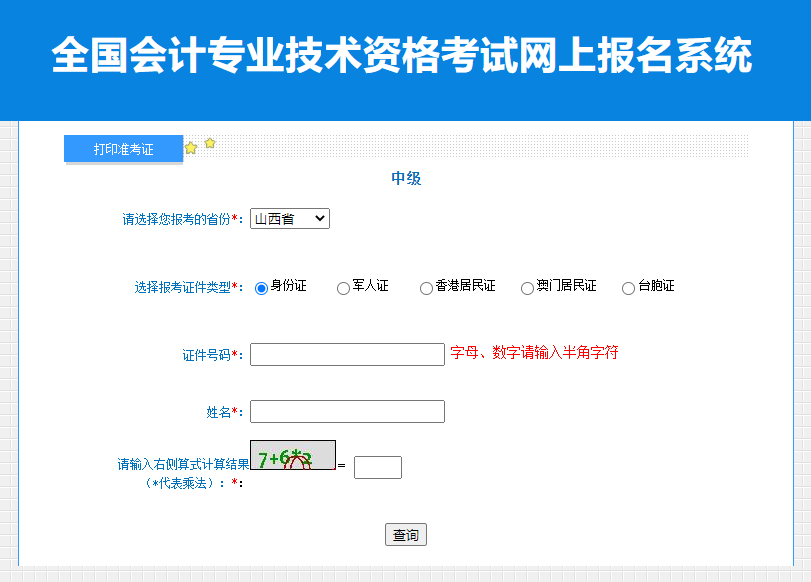
Task: Click the second yellow star icon
Action: pos(210,144)
